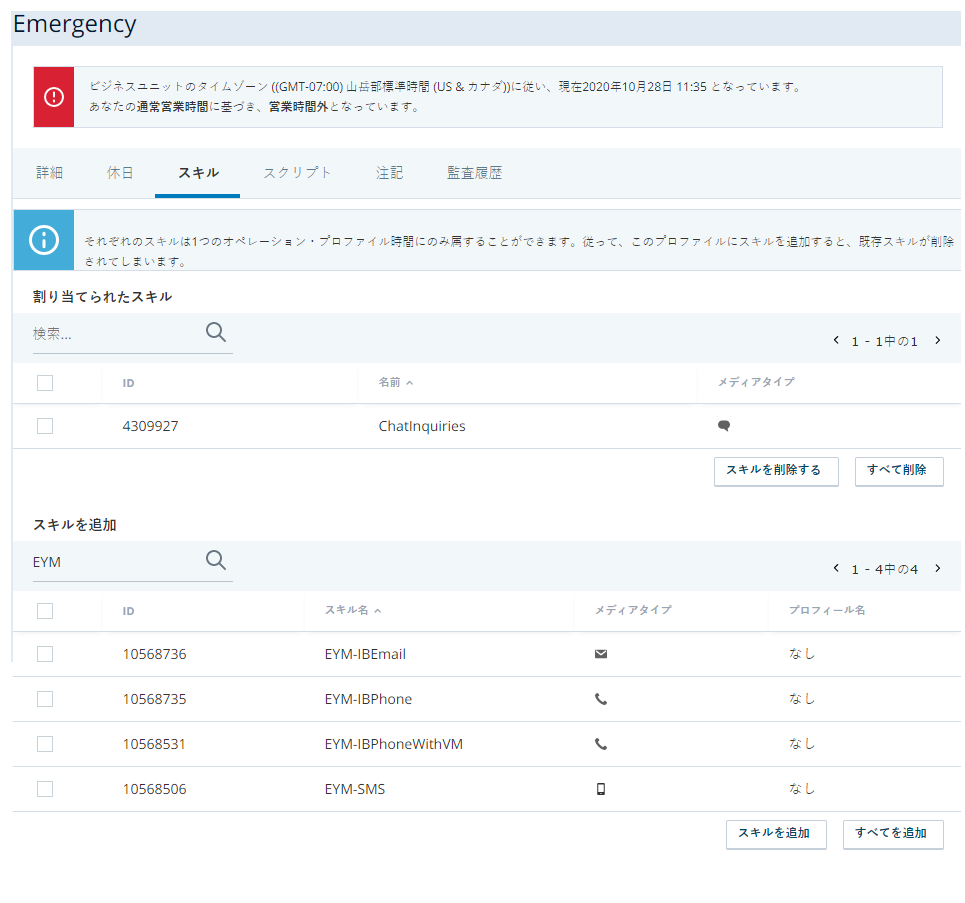Click the blue info icon
Viewport: 965px width, 903px height.
click(x=44, y=240)
